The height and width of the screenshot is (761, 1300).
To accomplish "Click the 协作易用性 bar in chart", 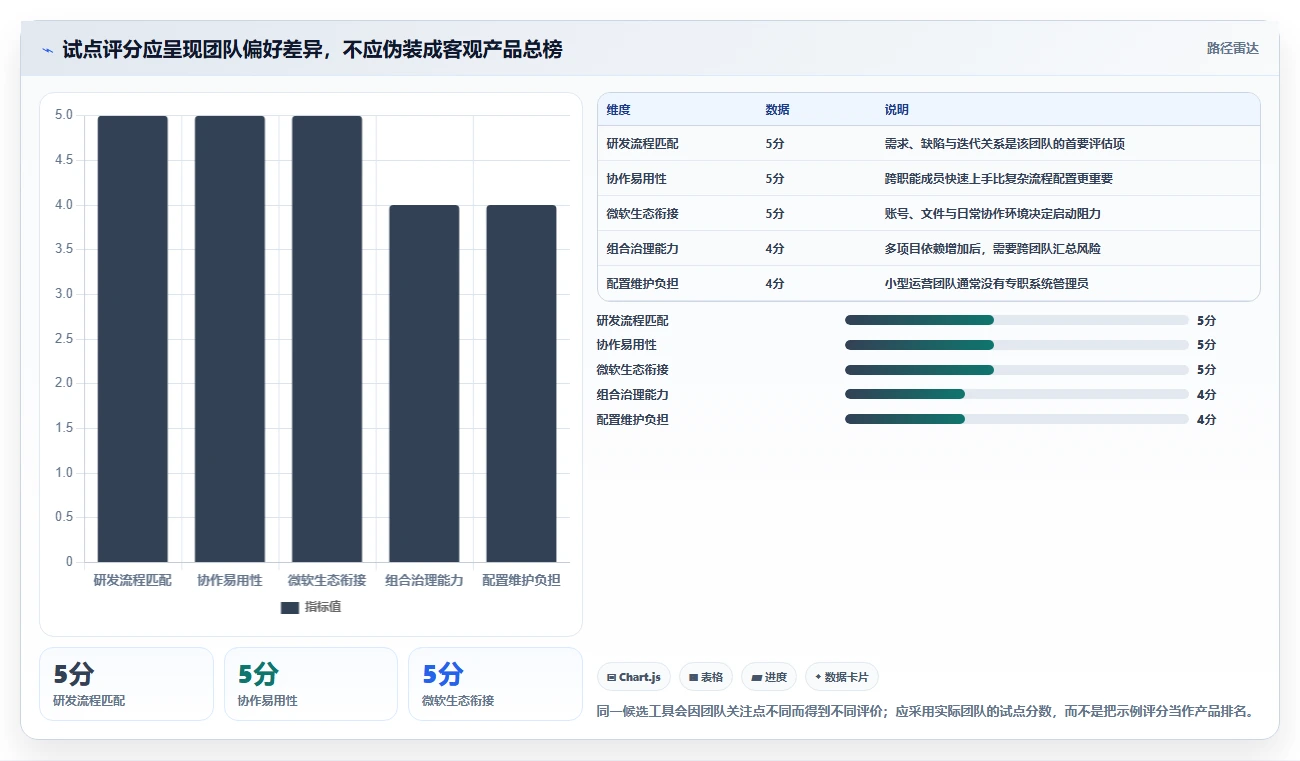I will pyautogui.click(x=230, y=339).
